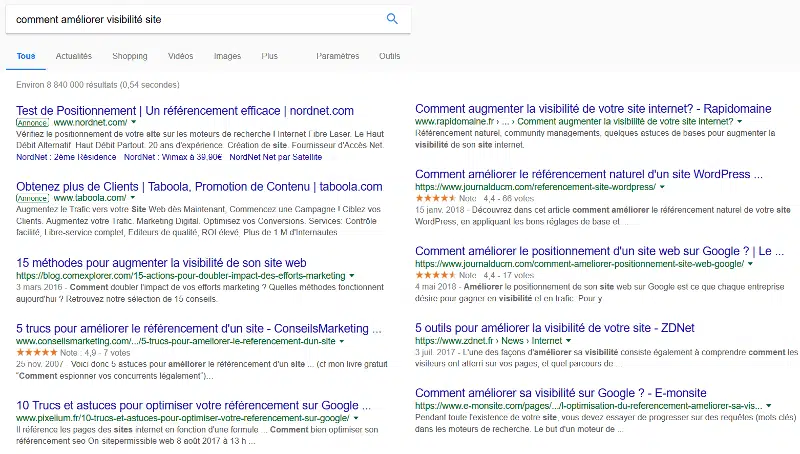Open arrow menu beside blog.comexplorer.com URL

pos(352,275)
